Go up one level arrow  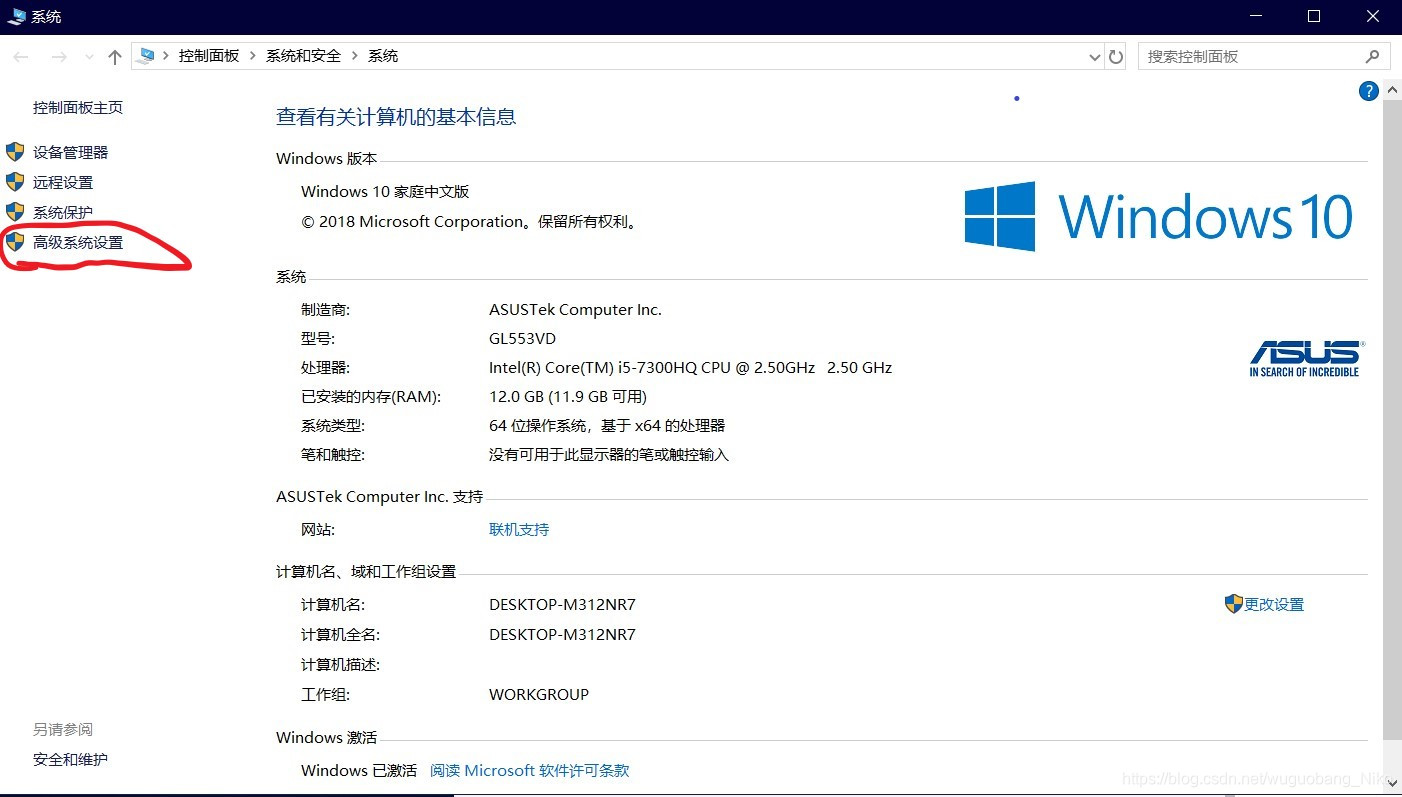coord(115,57)
